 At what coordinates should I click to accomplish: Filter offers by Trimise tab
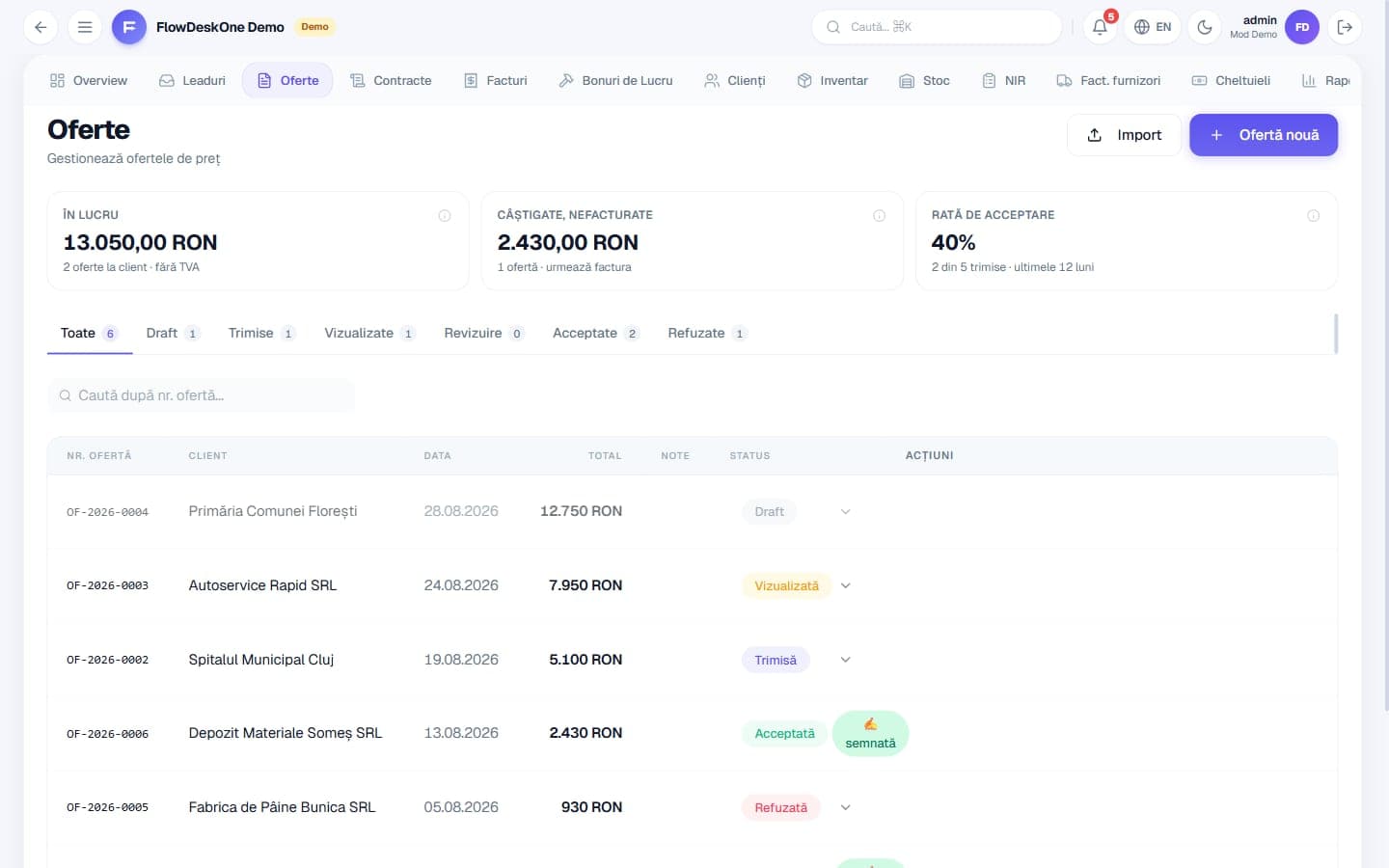(261, 333)
